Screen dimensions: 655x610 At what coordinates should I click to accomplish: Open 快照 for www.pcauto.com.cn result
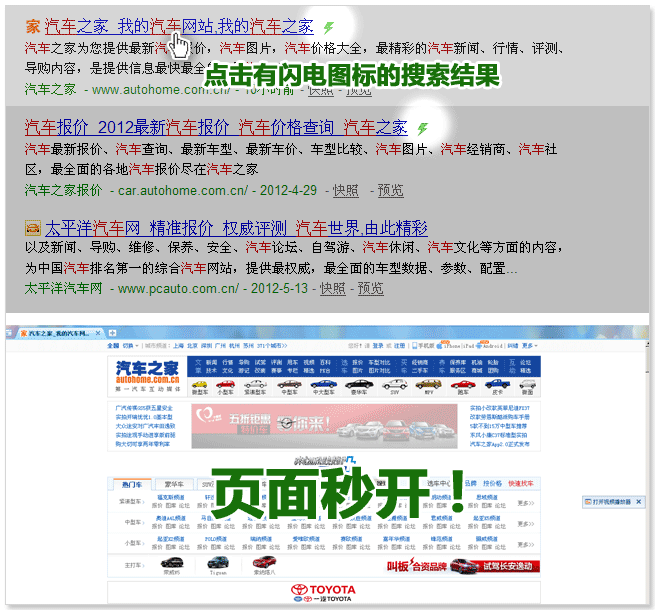click(x=333, y=288)
